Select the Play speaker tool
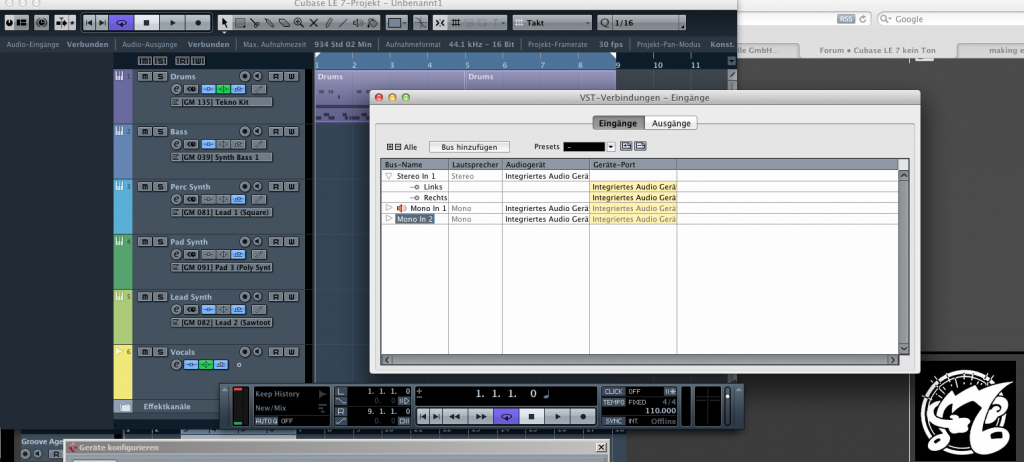The height and width of the screenshot is (462, 1024). (x=358, y=23)
